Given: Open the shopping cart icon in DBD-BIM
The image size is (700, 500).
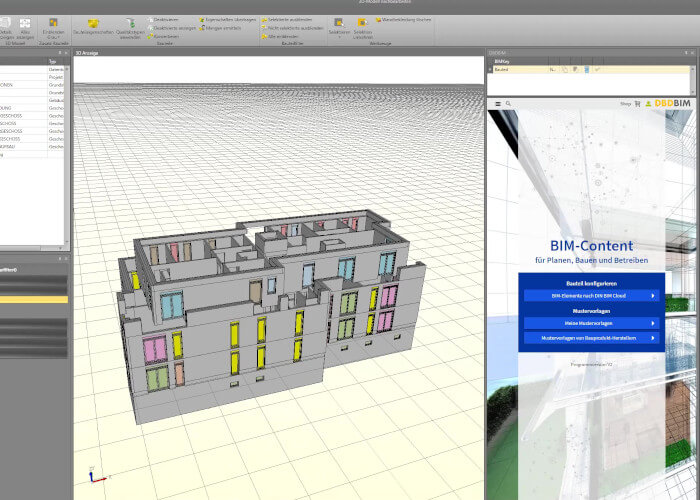Looking at the screenshot, I should tap(636, 103).
